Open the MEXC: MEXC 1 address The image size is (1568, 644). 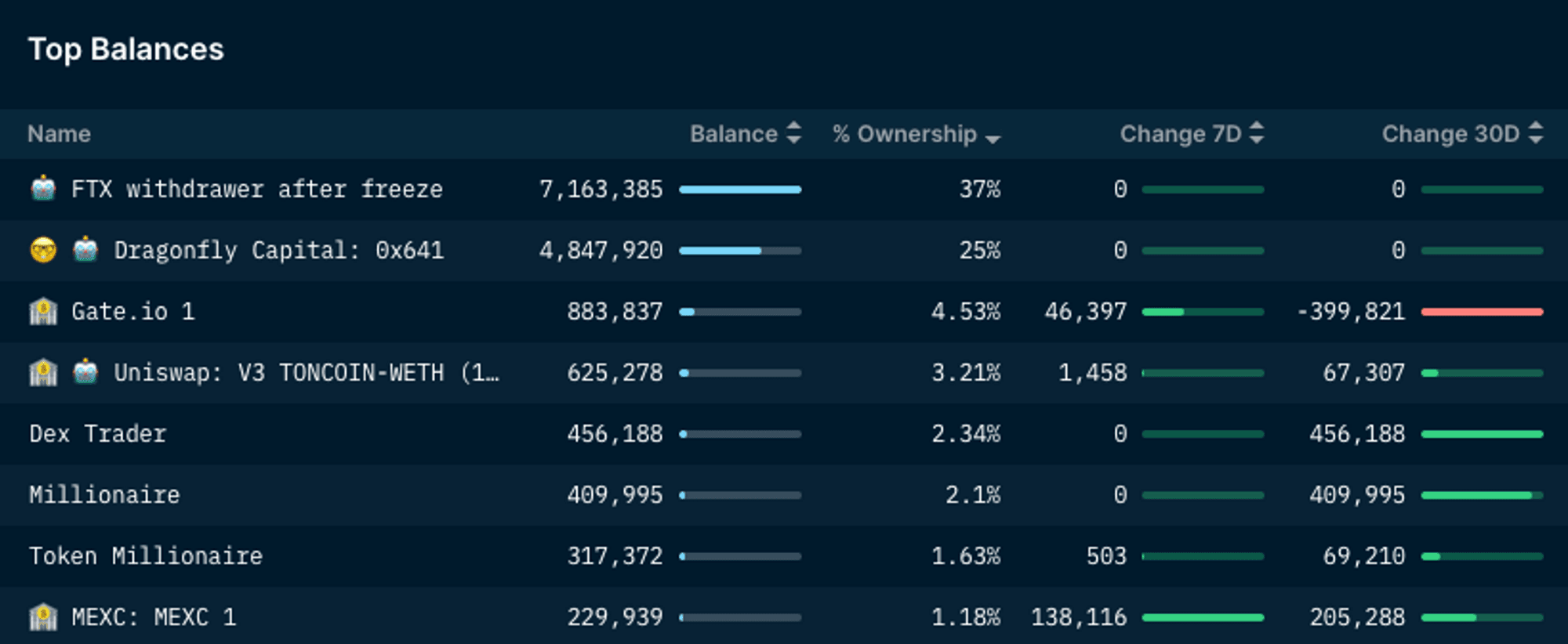154,617
